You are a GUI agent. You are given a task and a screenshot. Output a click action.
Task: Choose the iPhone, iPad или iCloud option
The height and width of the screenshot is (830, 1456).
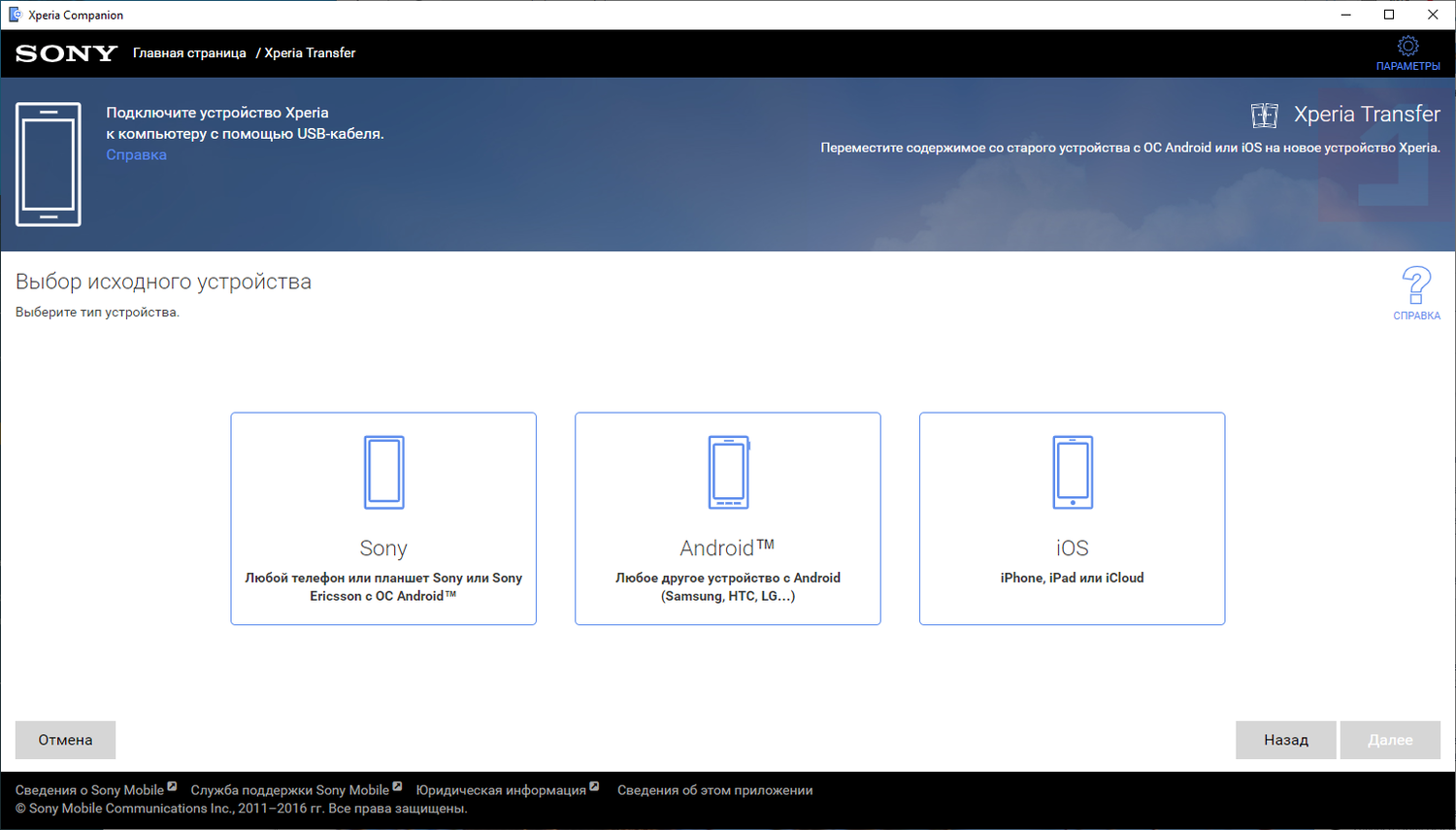[x=1072, y=578]
